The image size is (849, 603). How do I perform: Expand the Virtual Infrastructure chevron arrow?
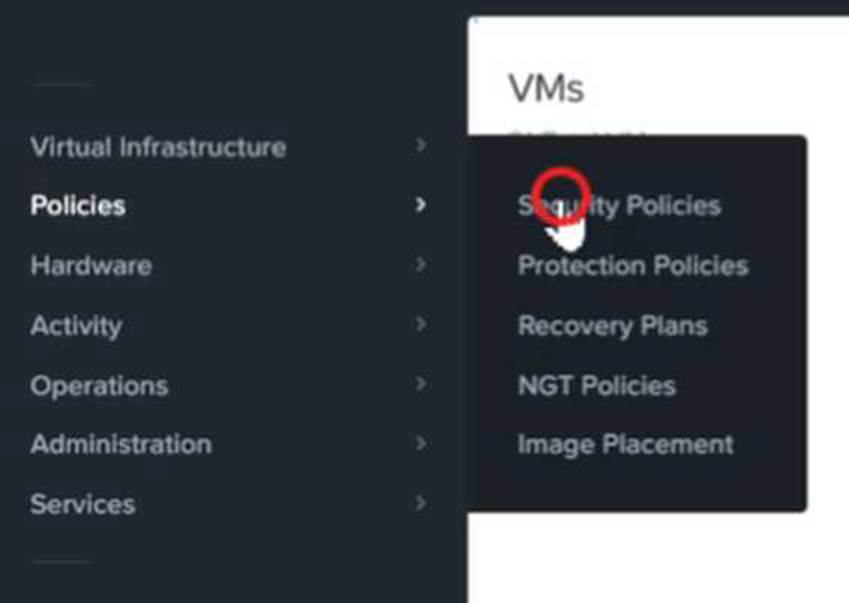[x=421, y=146]
